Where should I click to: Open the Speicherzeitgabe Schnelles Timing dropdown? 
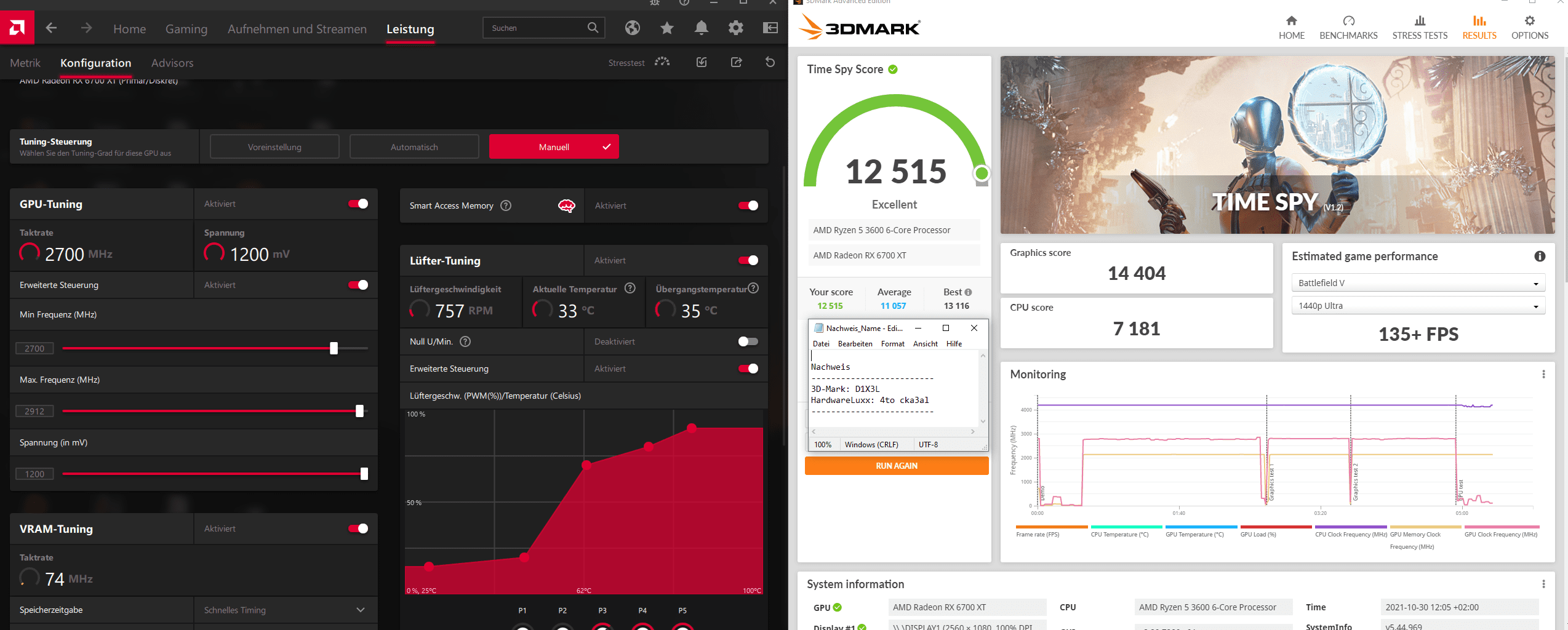click(286, 610)
